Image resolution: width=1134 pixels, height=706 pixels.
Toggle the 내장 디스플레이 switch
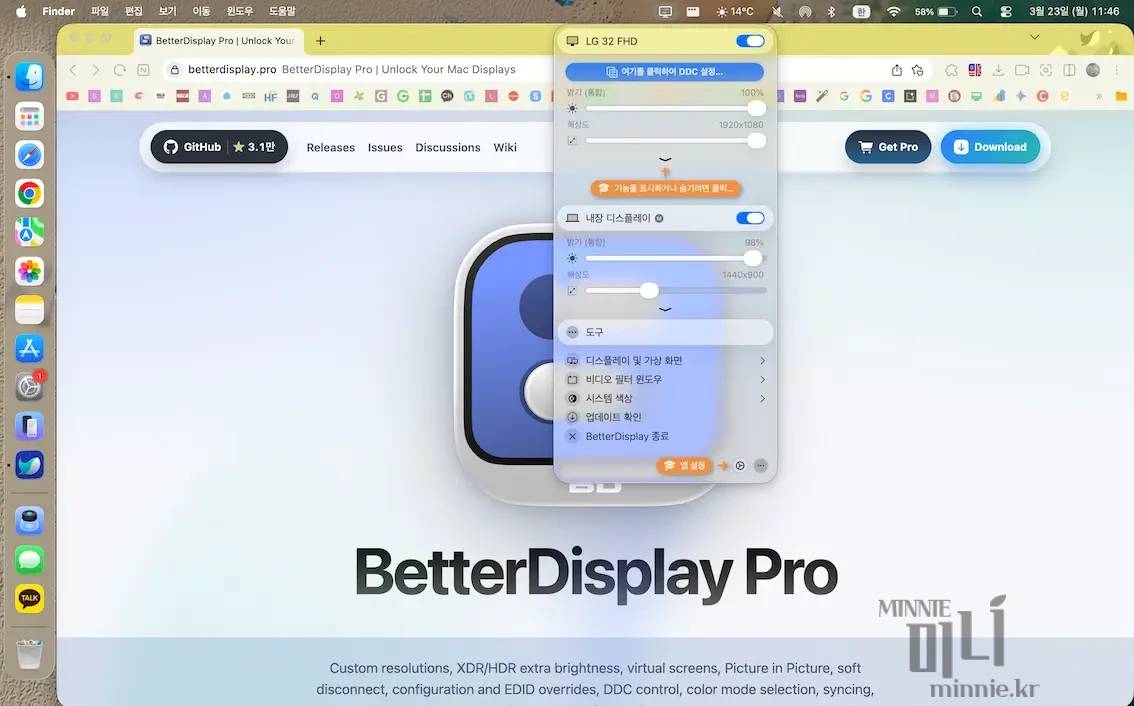tap(750, 218)
